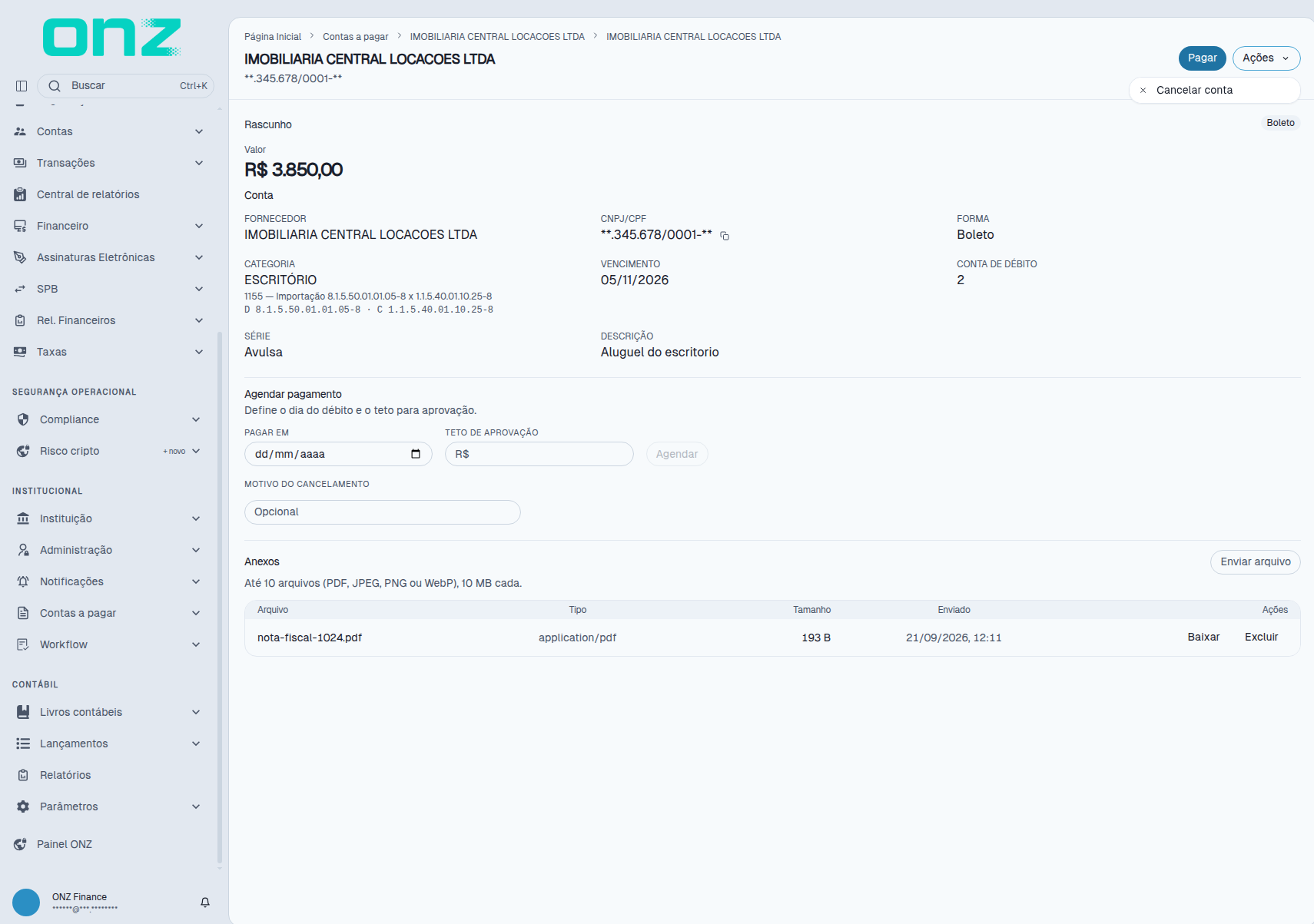Click the Pagar button
1314x924 pixels.
[1202, 58]
